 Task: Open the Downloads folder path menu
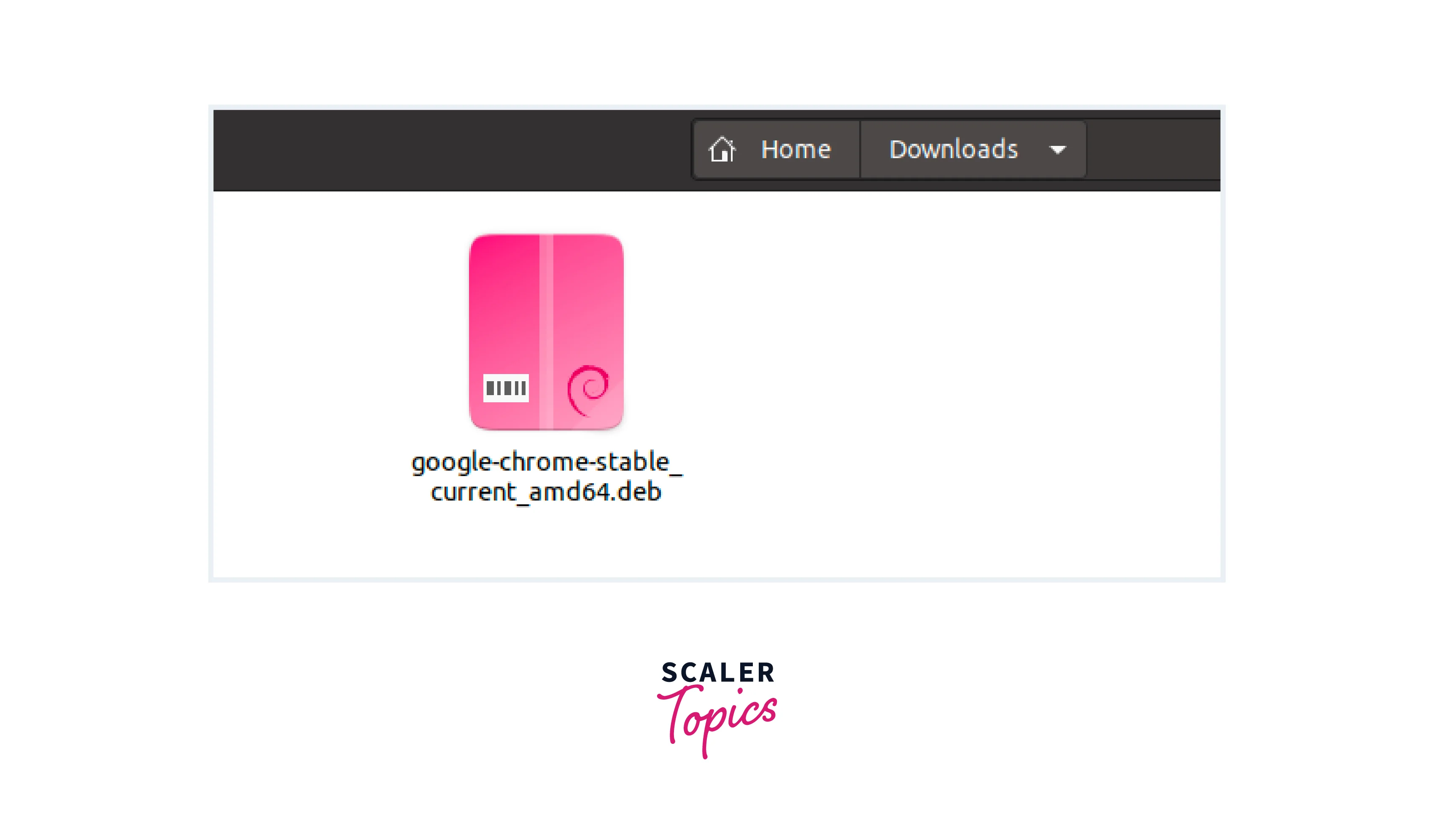click(973, 150)
